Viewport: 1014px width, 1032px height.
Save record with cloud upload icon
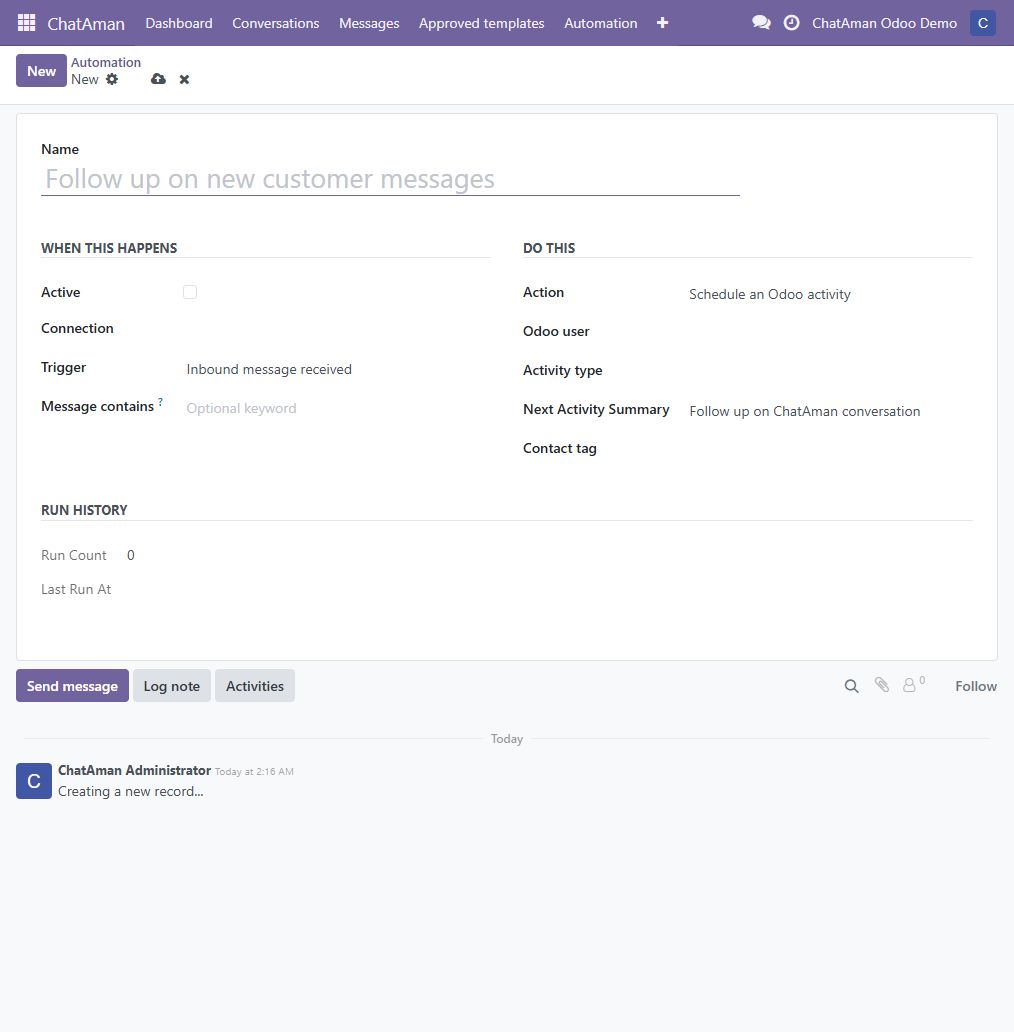(159, 79)
